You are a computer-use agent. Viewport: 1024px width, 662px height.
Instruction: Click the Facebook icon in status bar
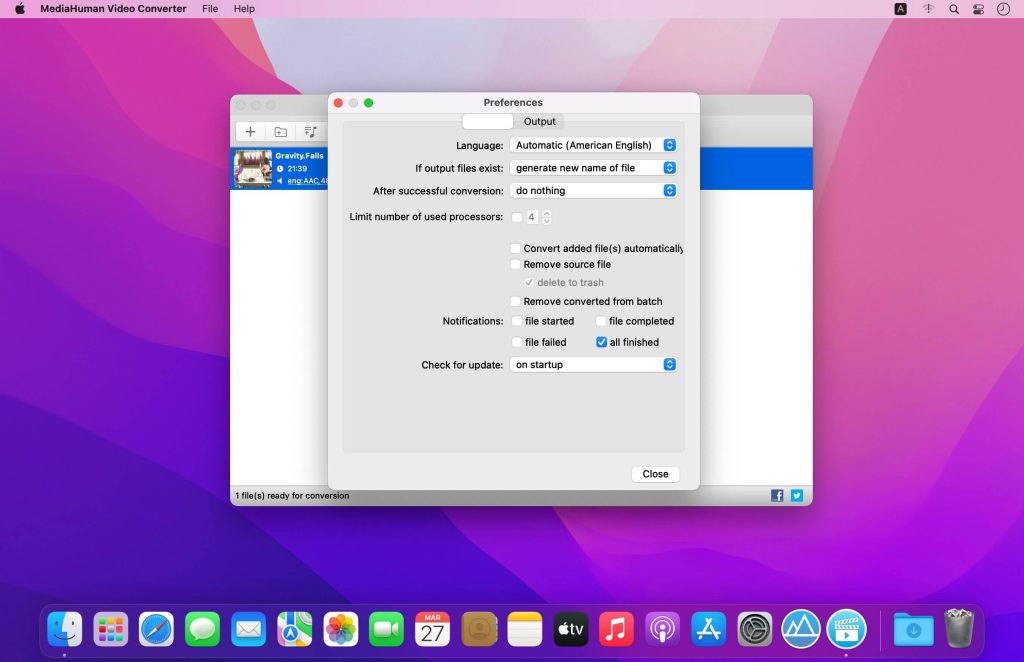point(777,495)
